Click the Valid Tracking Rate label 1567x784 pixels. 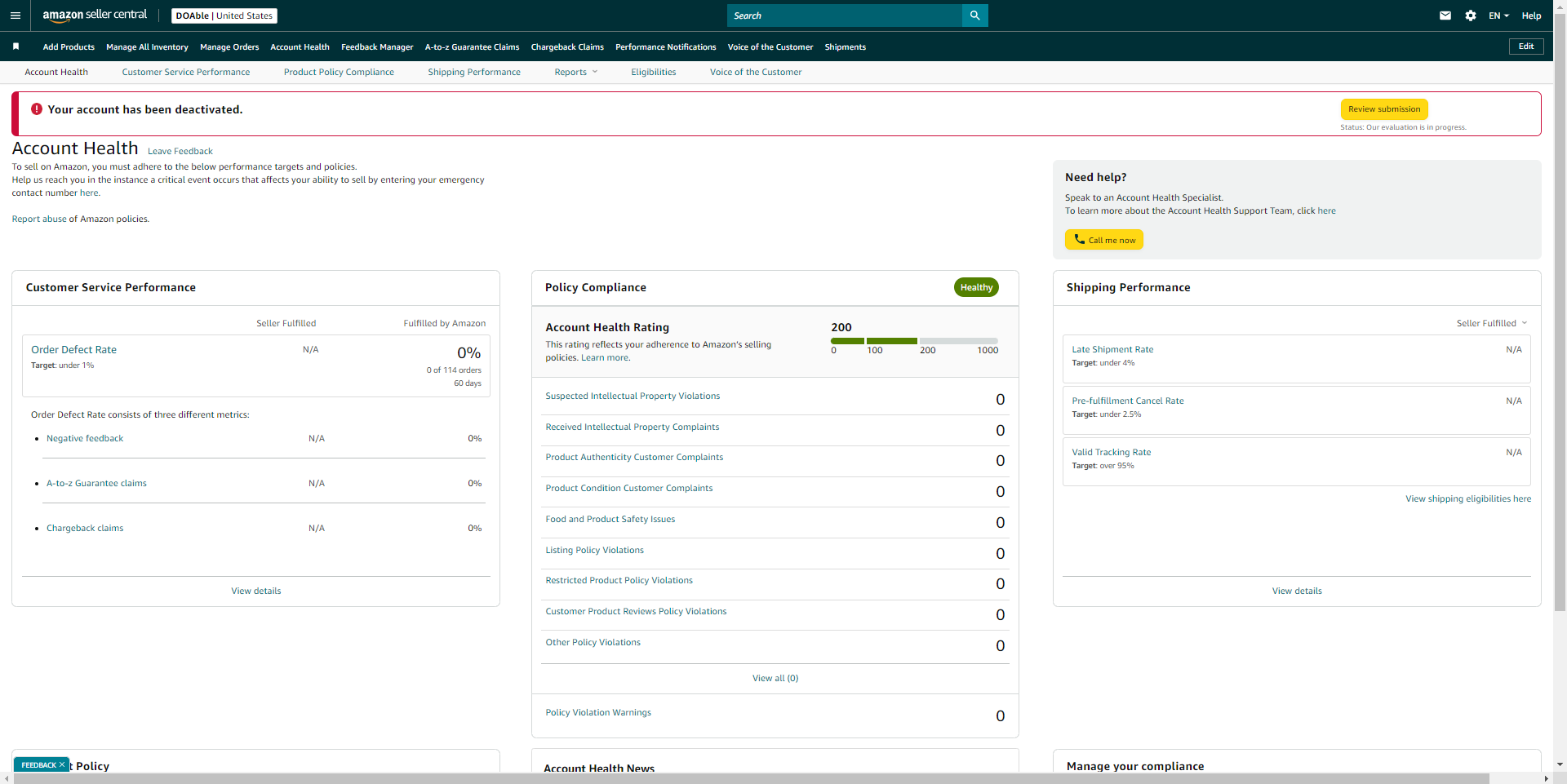click(x=1112, y=452)
